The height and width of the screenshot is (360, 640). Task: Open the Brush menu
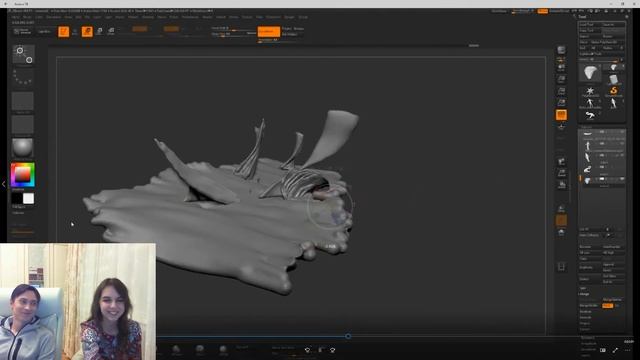[x=27, y=17]
